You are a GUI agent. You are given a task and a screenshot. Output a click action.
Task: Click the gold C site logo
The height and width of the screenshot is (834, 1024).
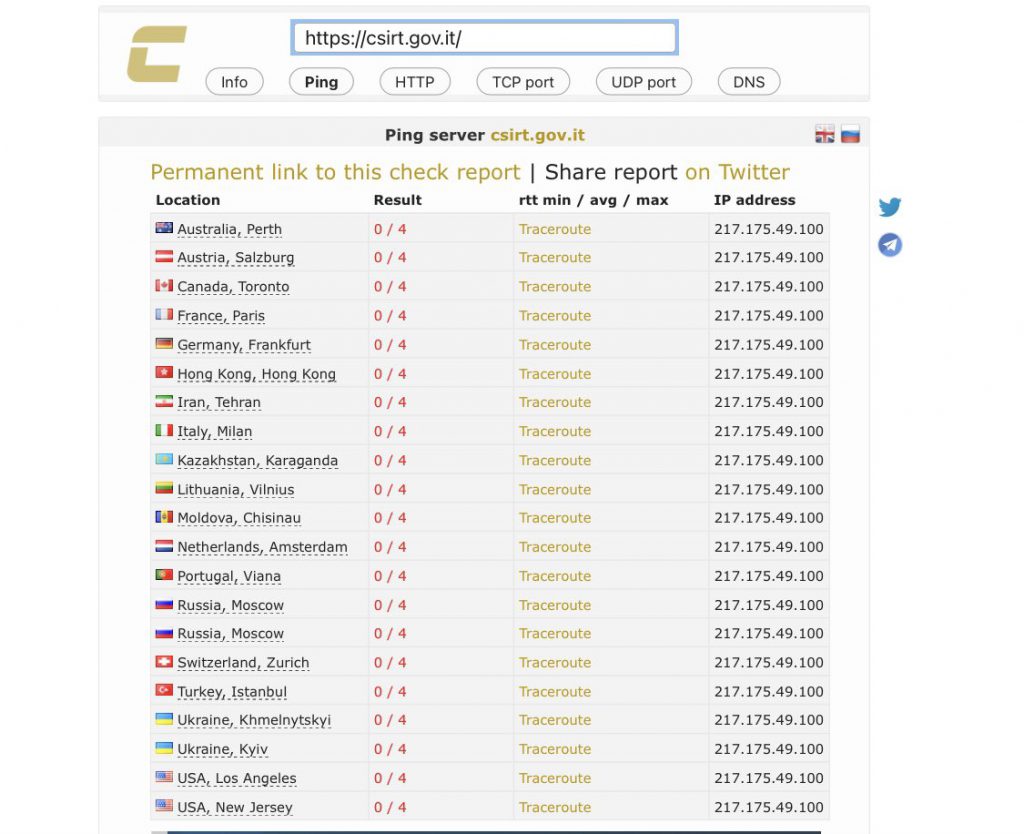coord(157,54)
